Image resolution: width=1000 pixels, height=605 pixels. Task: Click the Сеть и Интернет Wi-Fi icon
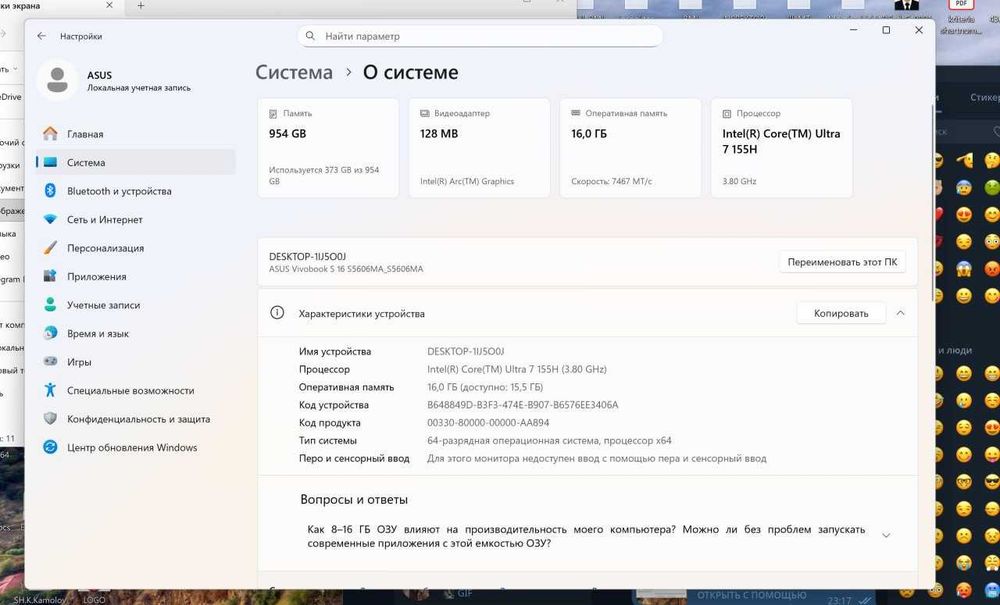[x=50, y=219]
